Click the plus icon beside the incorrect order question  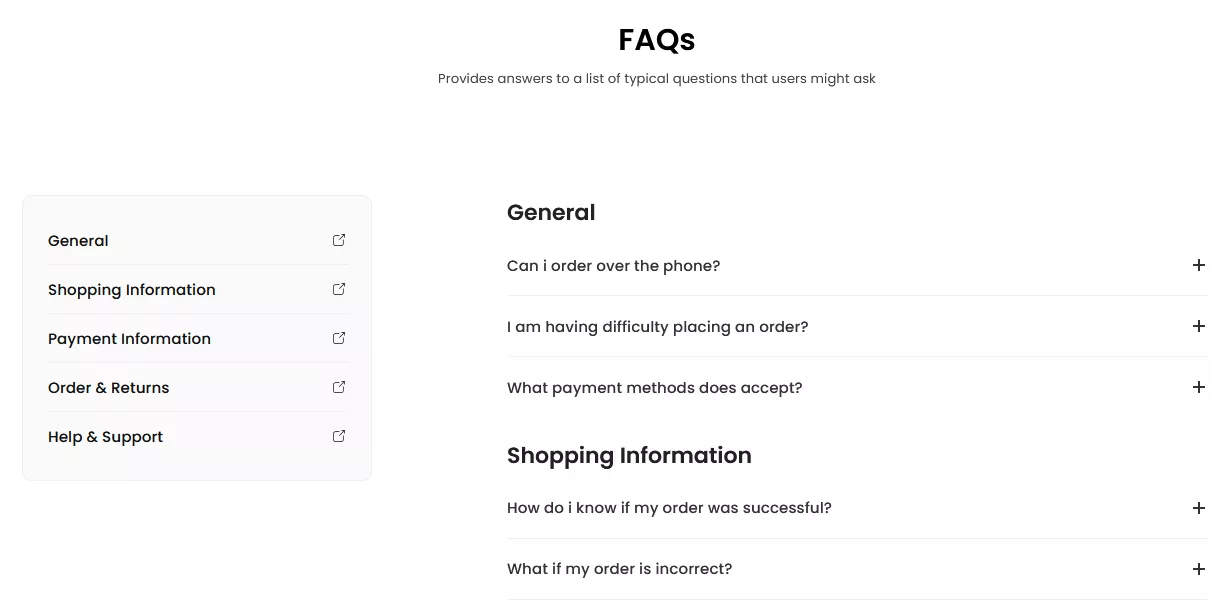[1198, 568]
